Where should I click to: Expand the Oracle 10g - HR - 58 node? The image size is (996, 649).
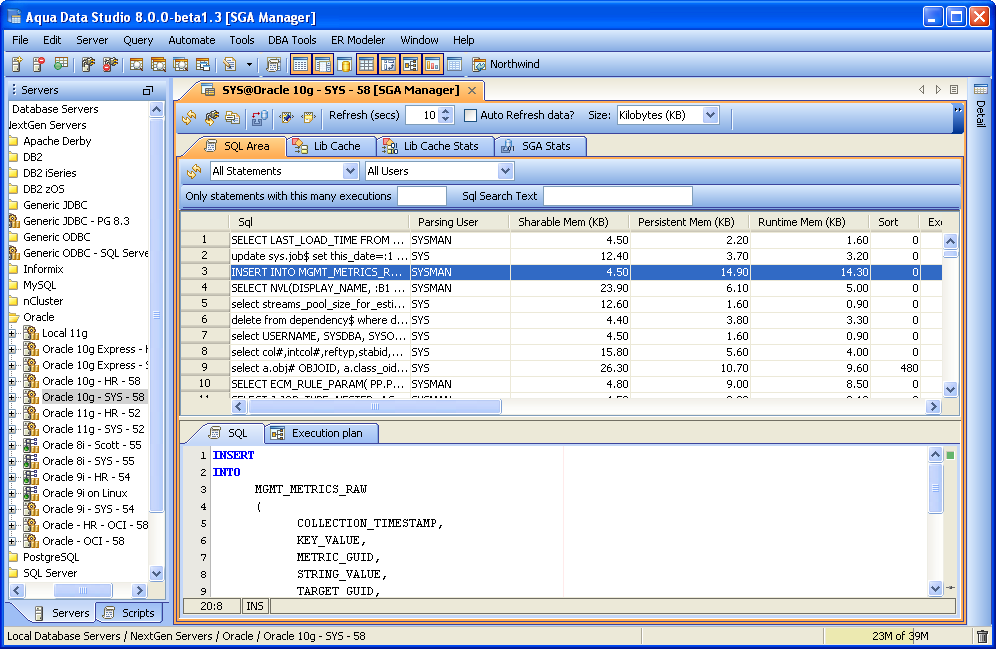[x=13, y=381]
